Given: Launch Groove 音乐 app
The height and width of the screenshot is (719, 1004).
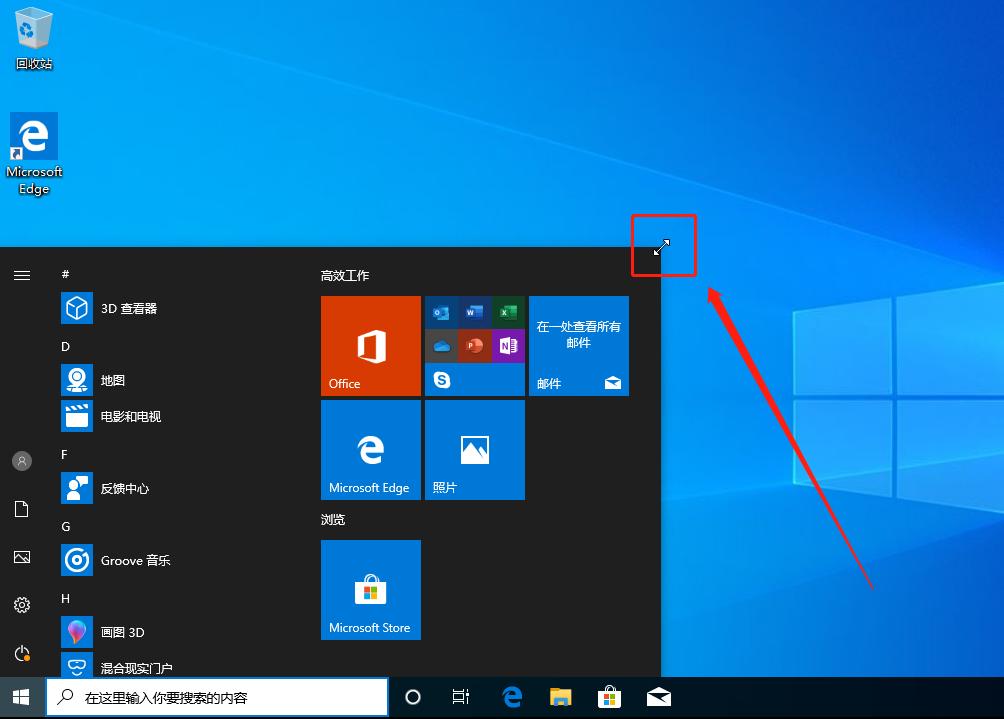Looking at the screenshot, I should click(135, 561).
